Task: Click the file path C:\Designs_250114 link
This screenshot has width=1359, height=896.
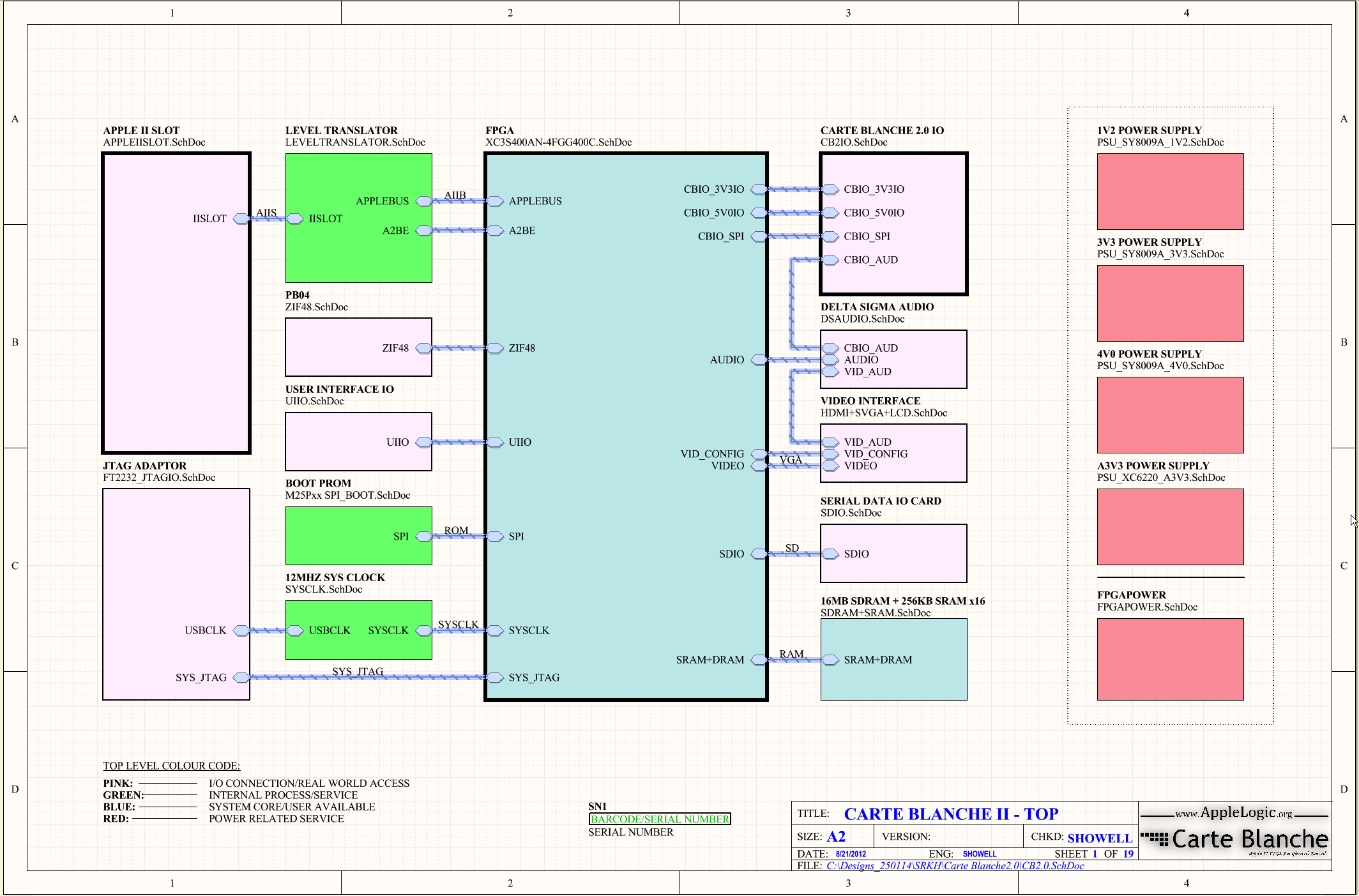Action: pos(955,866)
